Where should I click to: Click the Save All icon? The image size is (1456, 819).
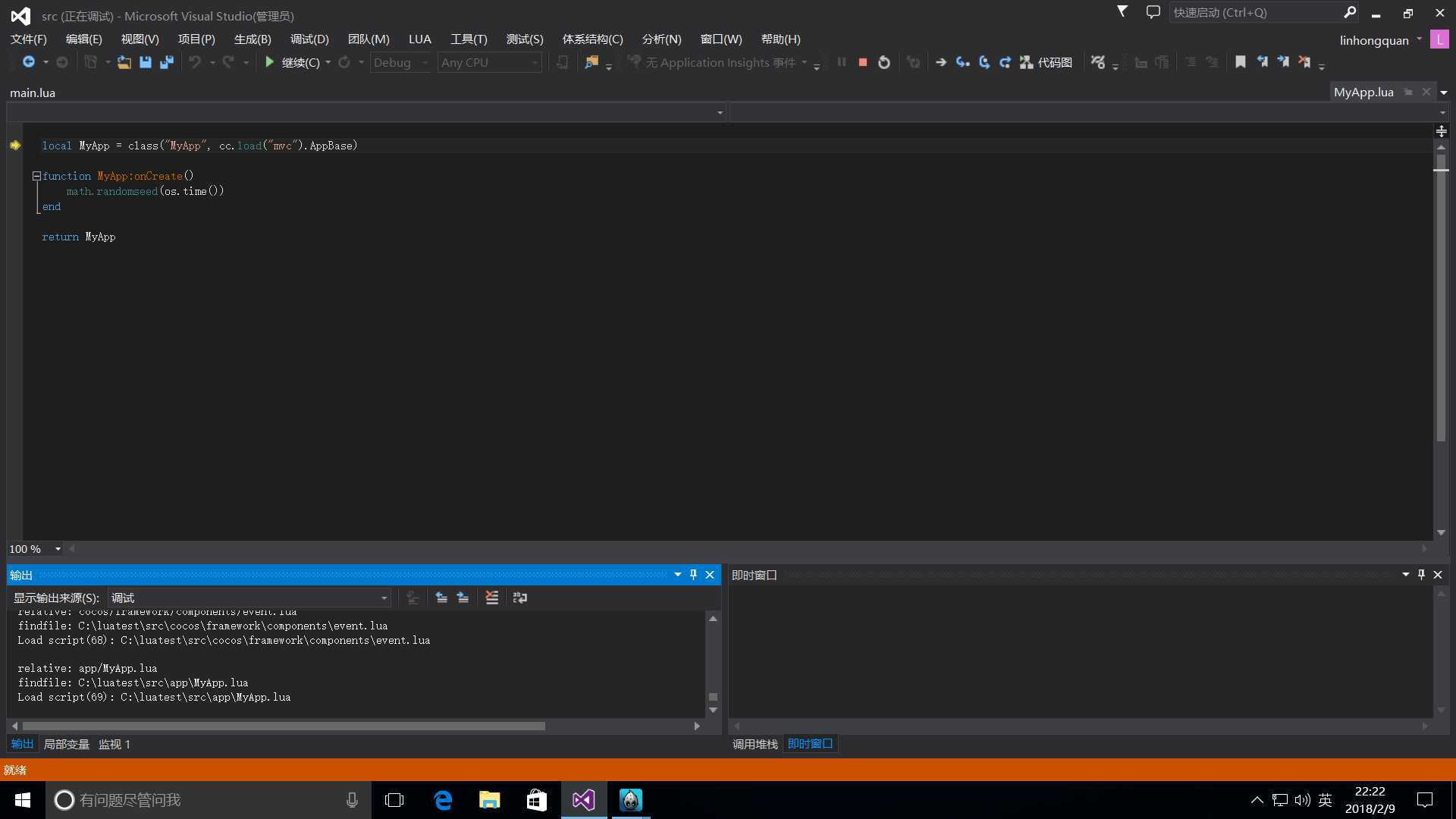click(167, 62)
